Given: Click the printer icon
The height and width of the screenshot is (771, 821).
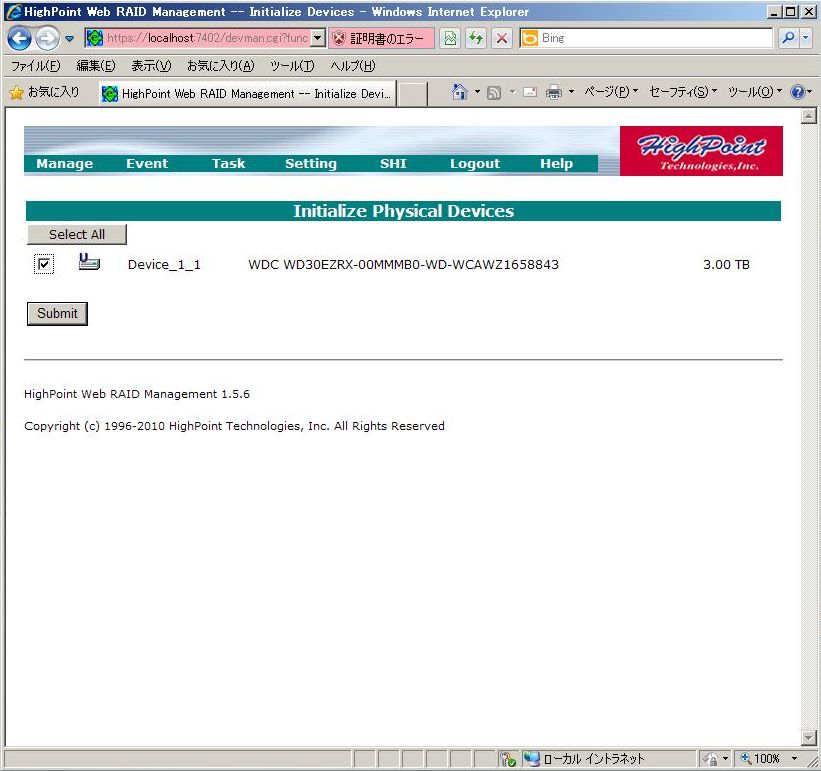Looking at the screenshot, I should pos(553,93).
